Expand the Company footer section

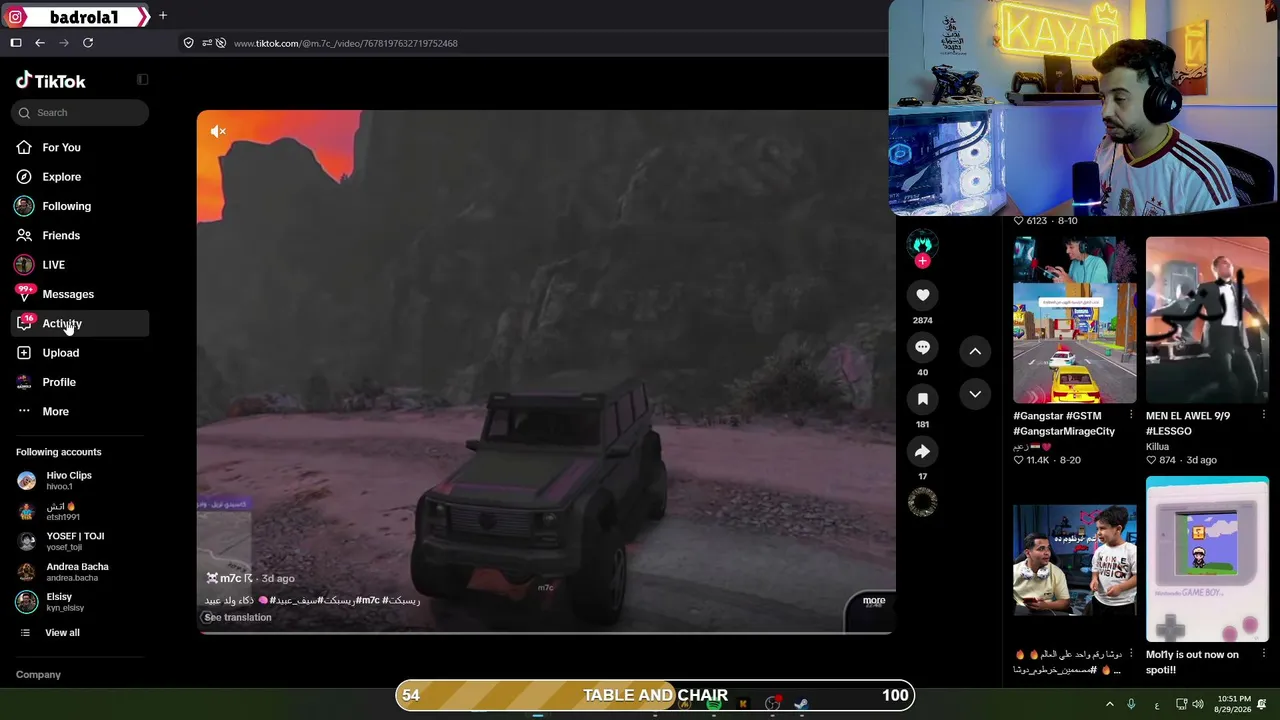pyautogui.click(x=38, y=674)
